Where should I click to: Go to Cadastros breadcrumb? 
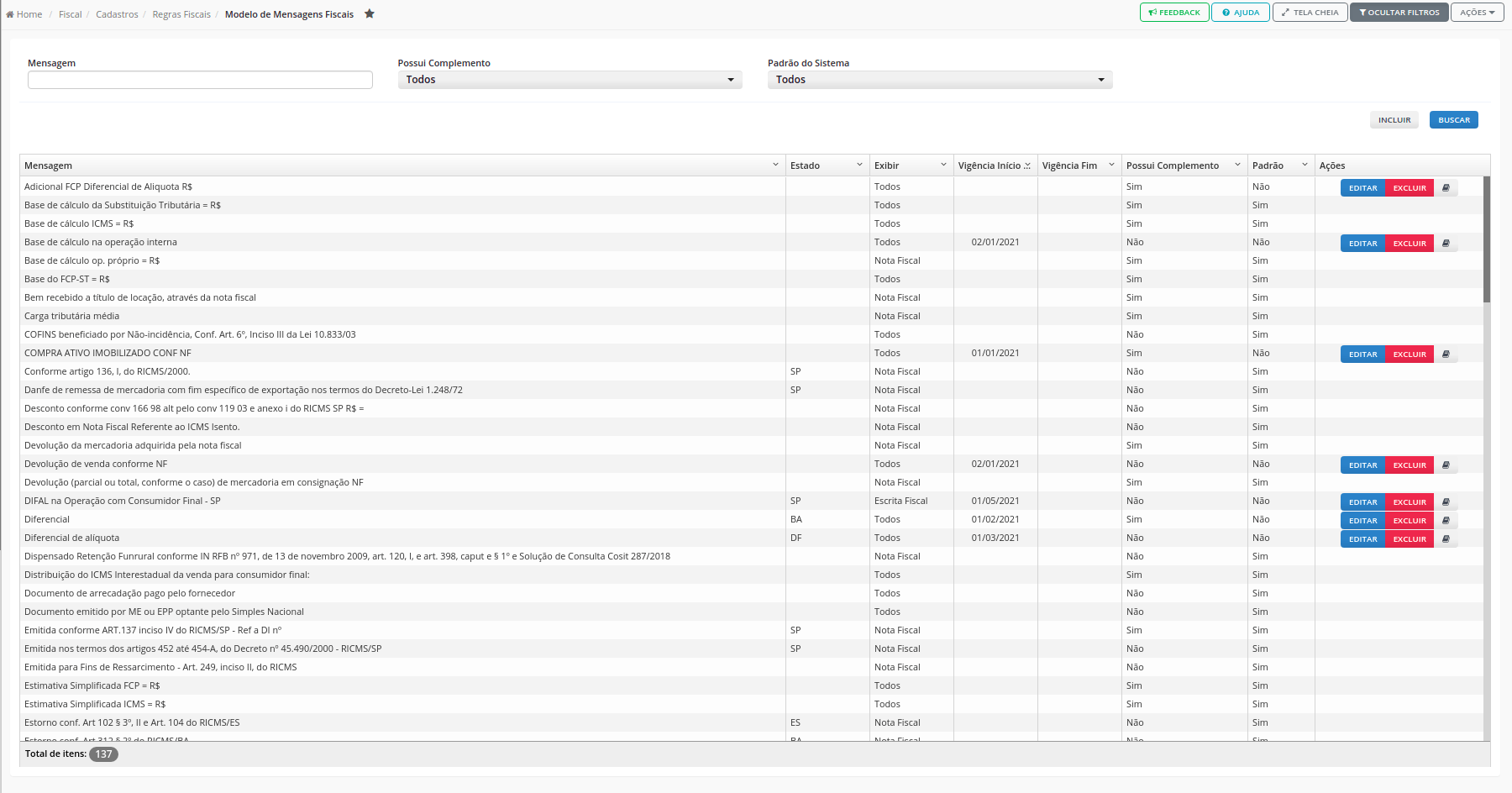pos(117,14)
